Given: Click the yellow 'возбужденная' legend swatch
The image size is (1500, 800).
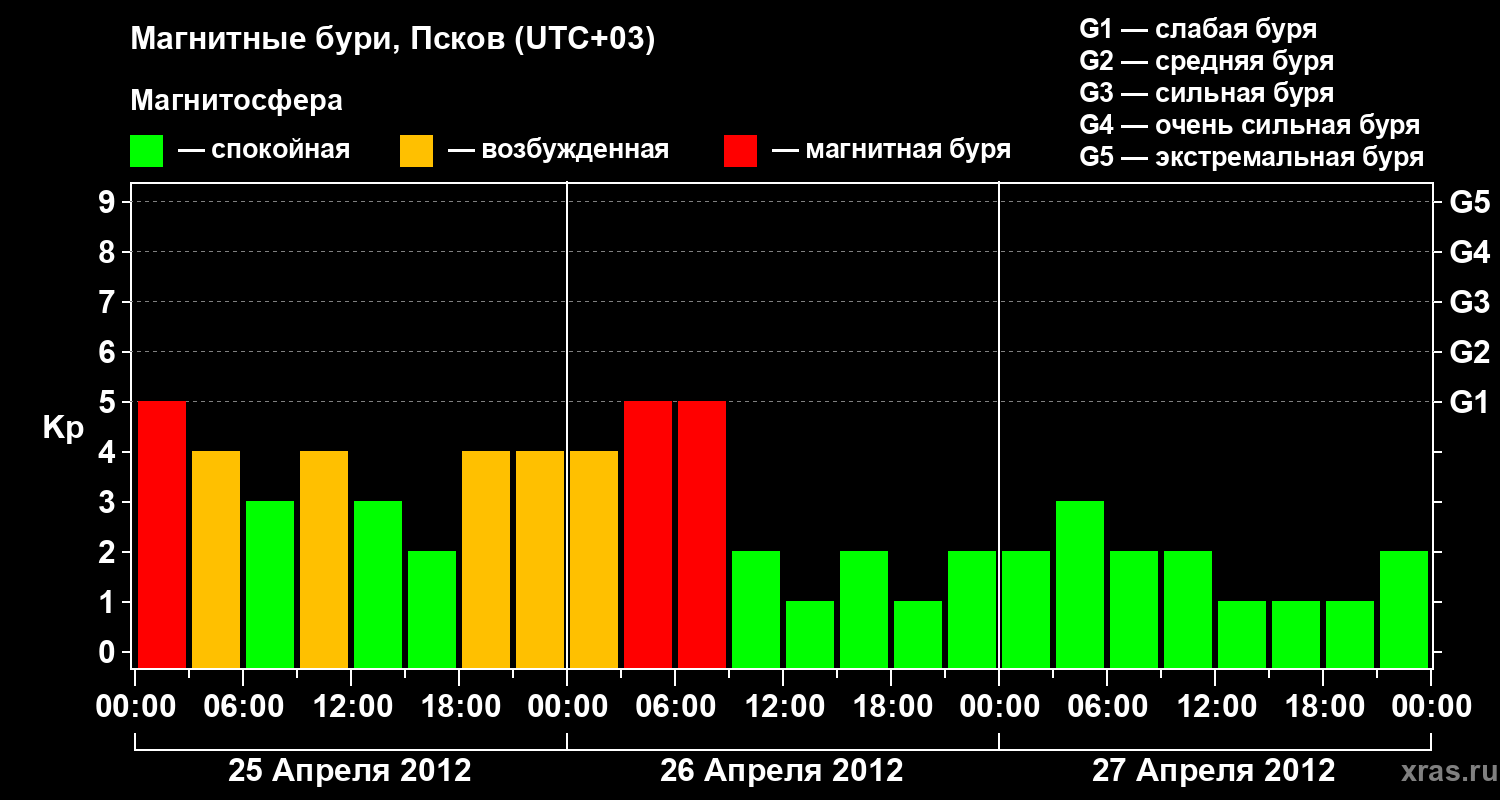Looking at the screenshot, I should tap(416, 151).
